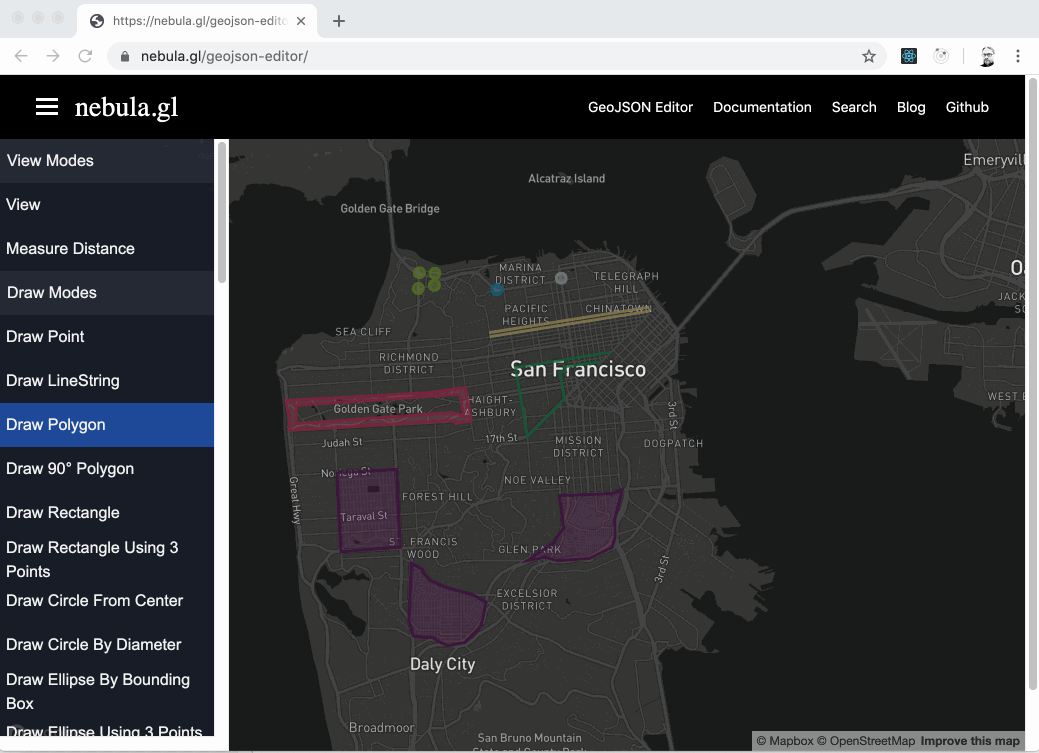
Task: Open the Chrome profile avatar
Action: pos(987,56)
